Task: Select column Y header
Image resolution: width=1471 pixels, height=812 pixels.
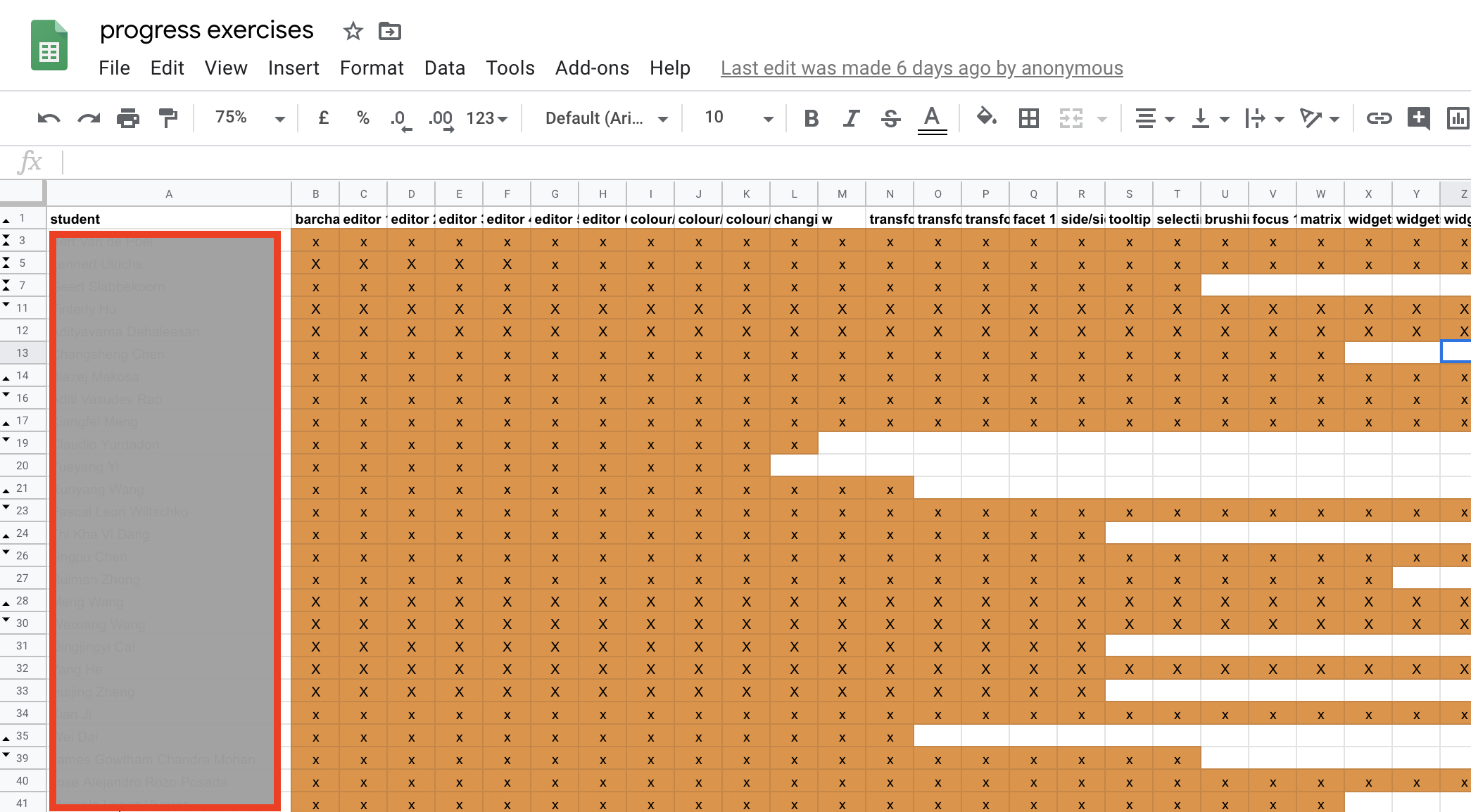Action: coord(1417,194)
